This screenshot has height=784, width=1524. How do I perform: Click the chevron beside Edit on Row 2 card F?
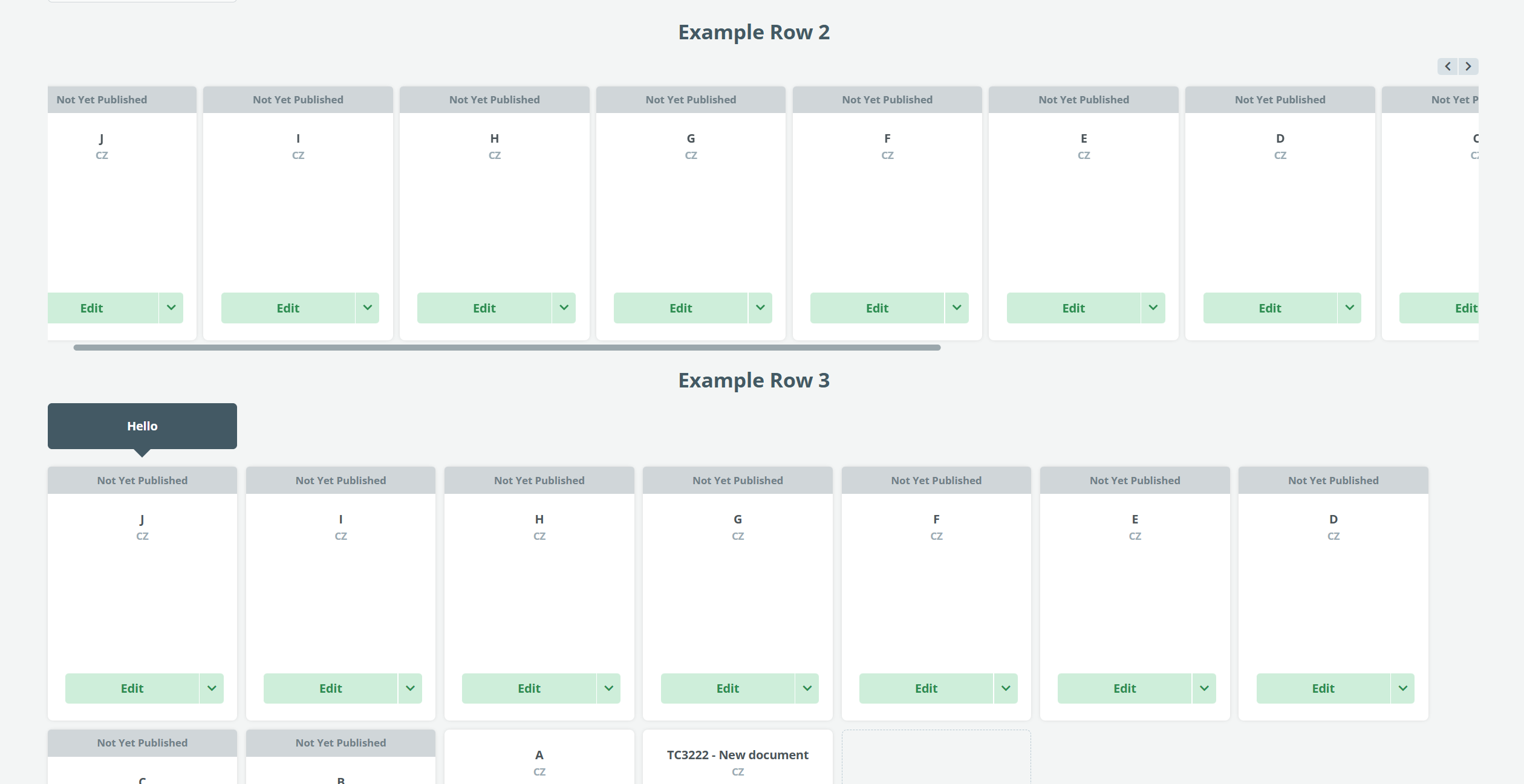click(x=957, y=308)
